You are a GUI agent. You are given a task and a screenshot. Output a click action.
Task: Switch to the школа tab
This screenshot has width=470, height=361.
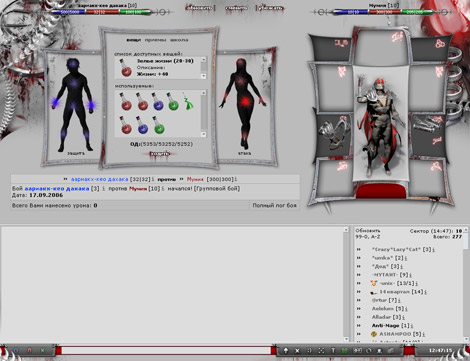pyautogui.click(x=179, y=40)
